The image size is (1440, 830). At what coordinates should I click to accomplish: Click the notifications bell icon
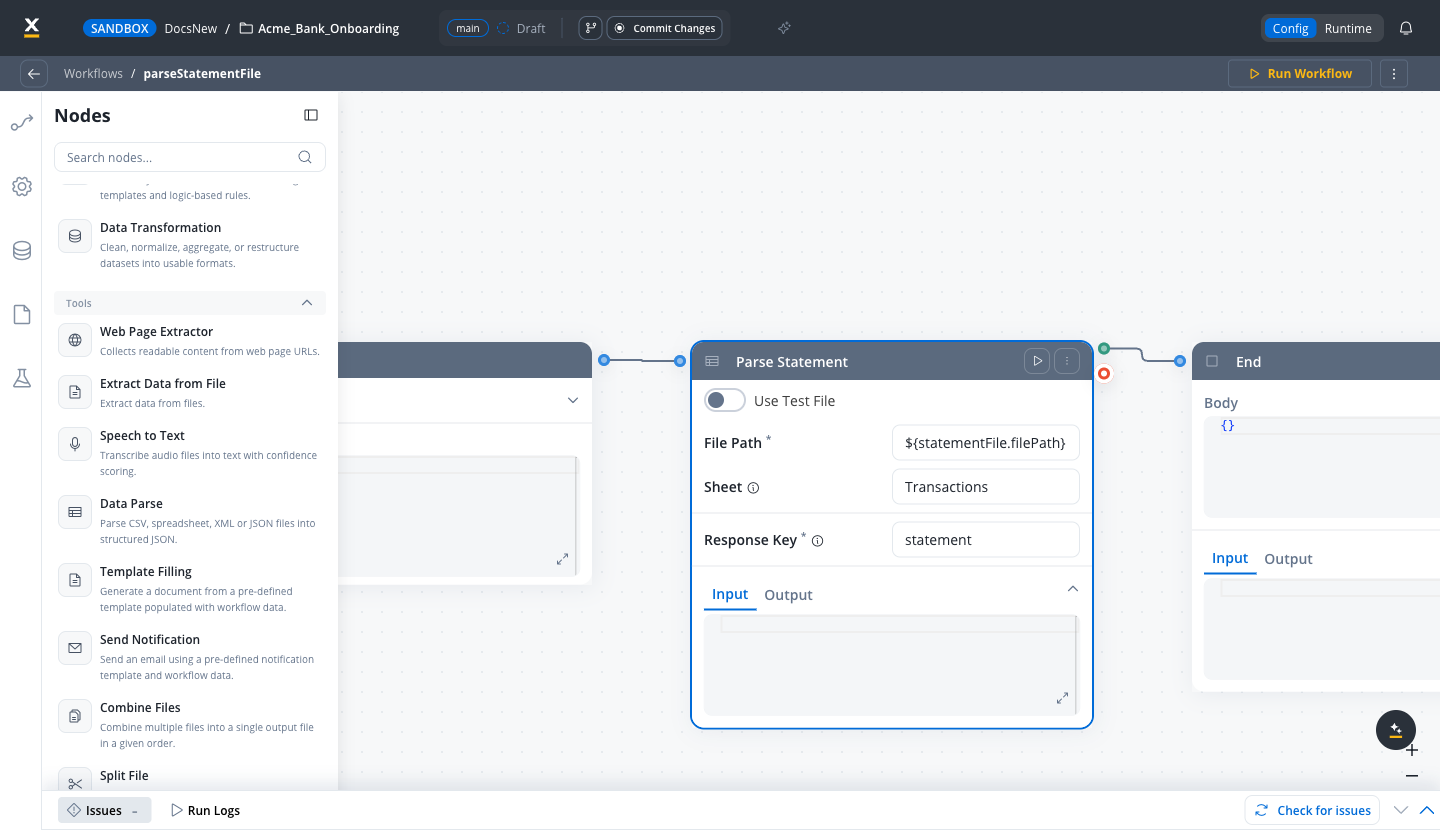point(1406,28)
